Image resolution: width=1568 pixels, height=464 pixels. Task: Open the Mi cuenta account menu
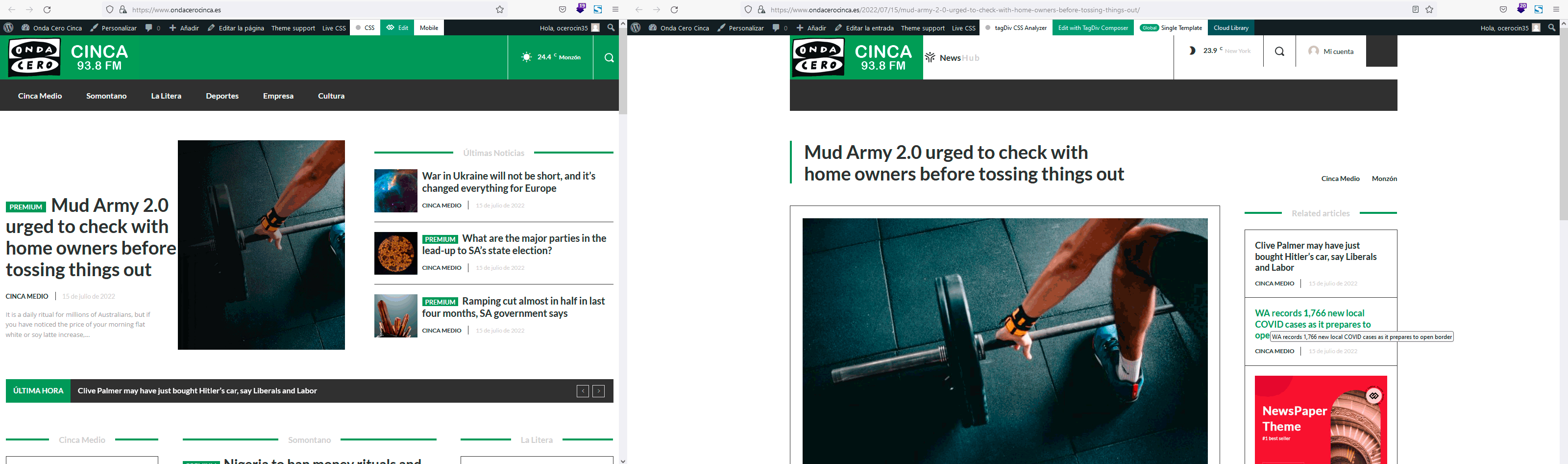pyautogui.click(x=1331, y=51)
